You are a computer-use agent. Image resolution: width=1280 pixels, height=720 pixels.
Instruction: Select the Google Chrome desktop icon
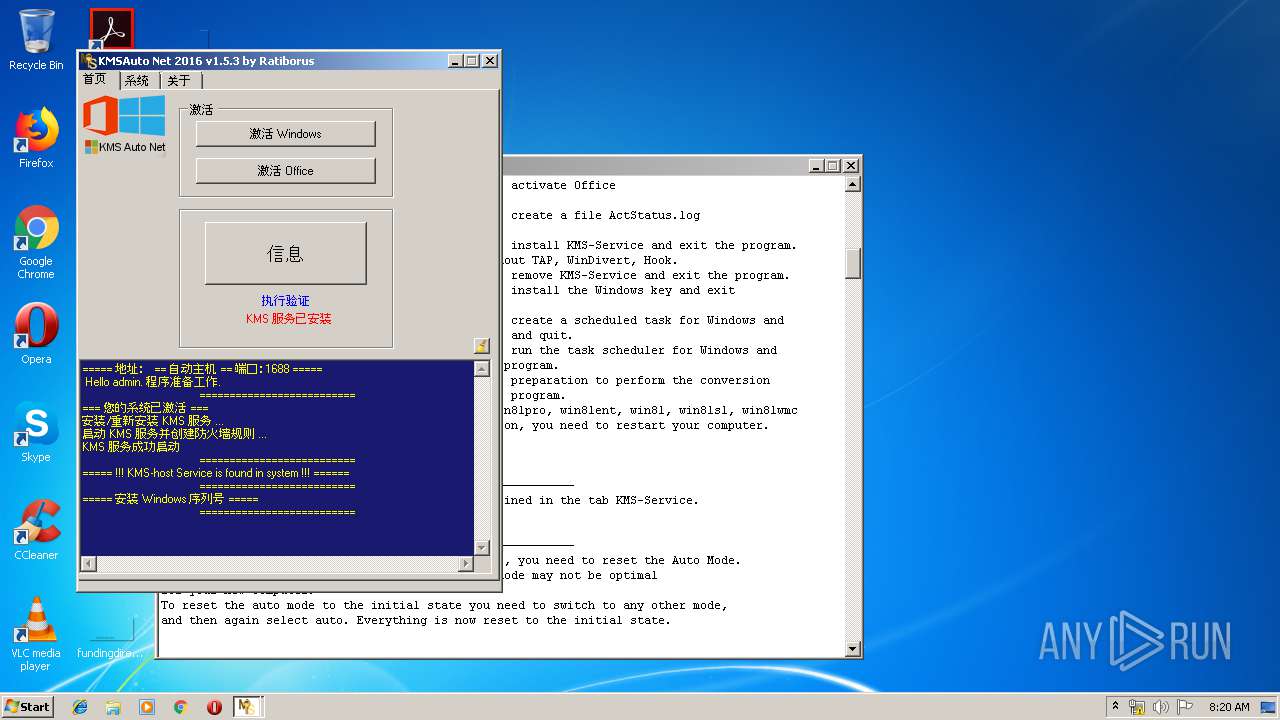click(36, 242)
